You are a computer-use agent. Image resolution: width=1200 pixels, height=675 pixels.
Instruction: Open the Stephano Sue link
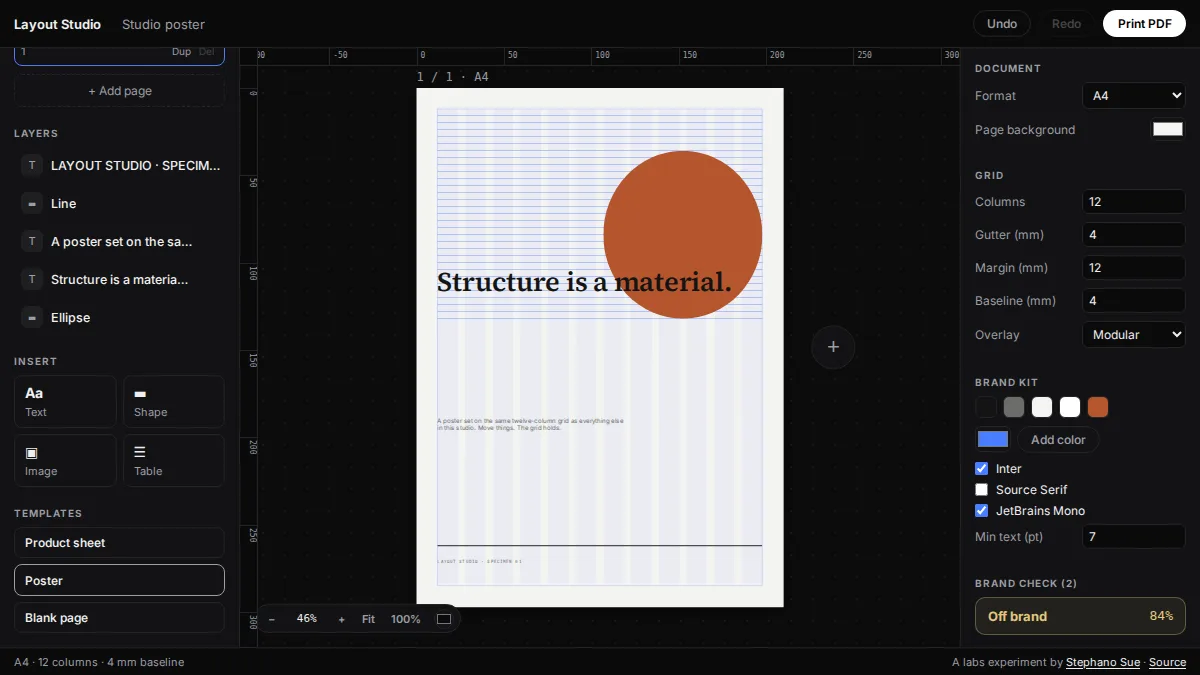point(1103,662)
